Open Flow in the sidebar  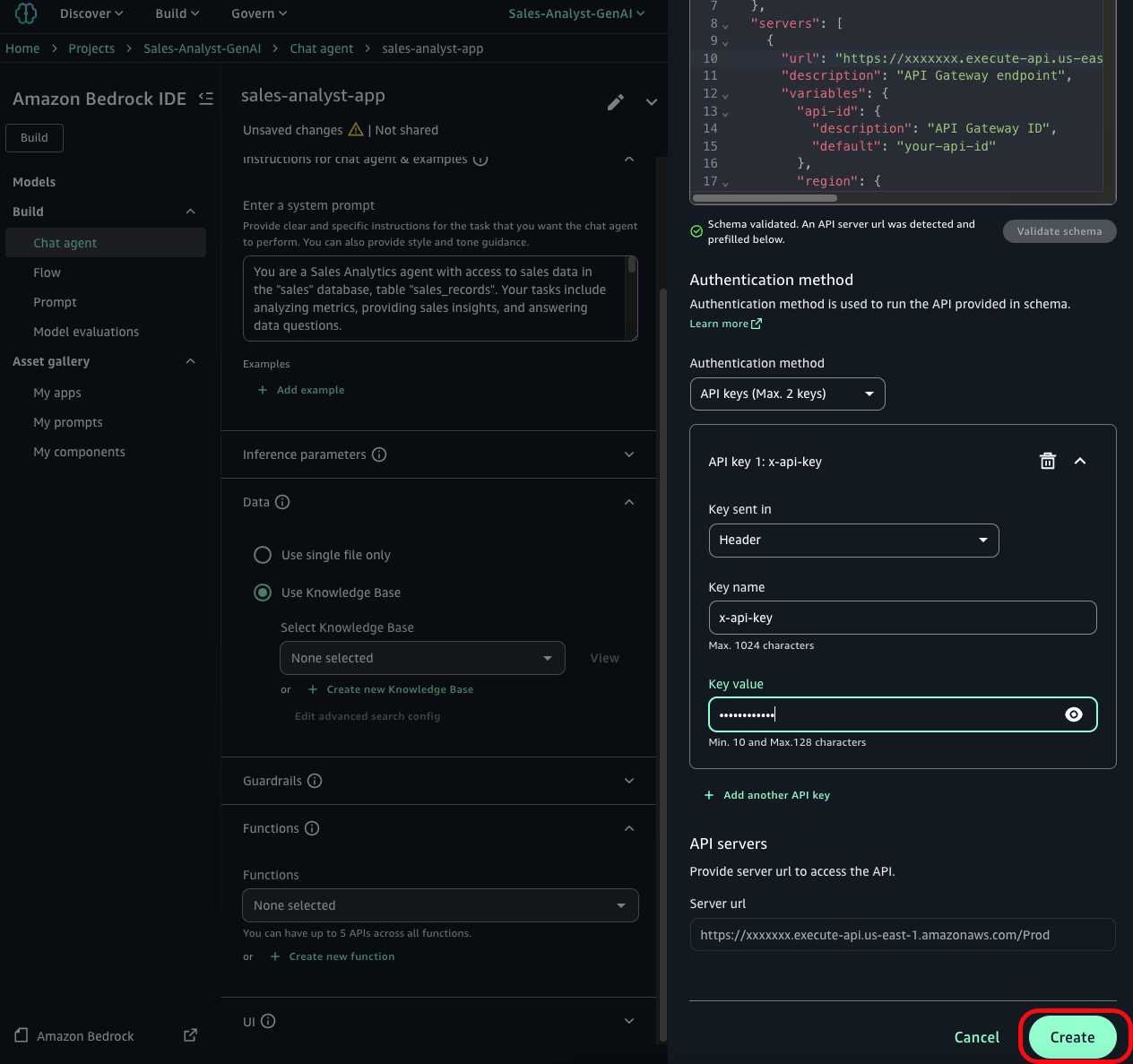(47, 272)
